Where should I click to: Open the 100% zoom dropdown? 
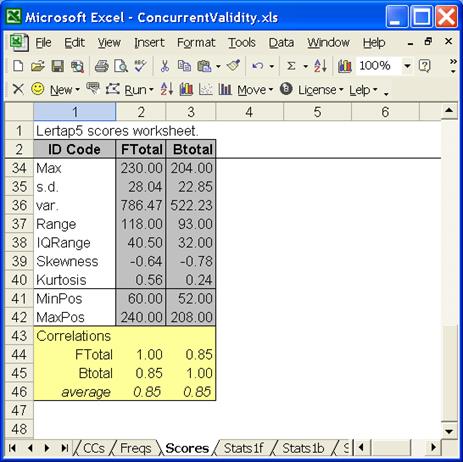[x=407, y=66]
